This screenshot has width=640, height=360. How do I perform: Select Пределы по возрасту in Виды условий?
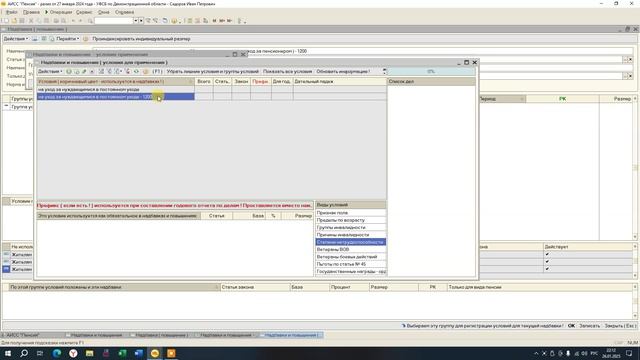click(x=351, y=220)
